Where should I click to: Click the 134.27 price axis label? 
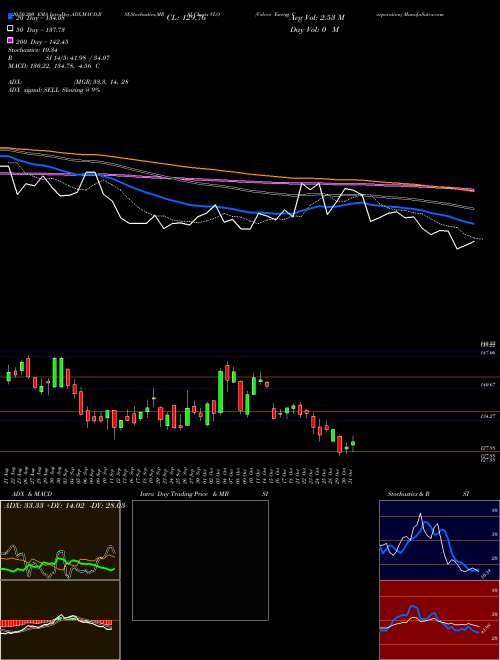tap(487, 416)
